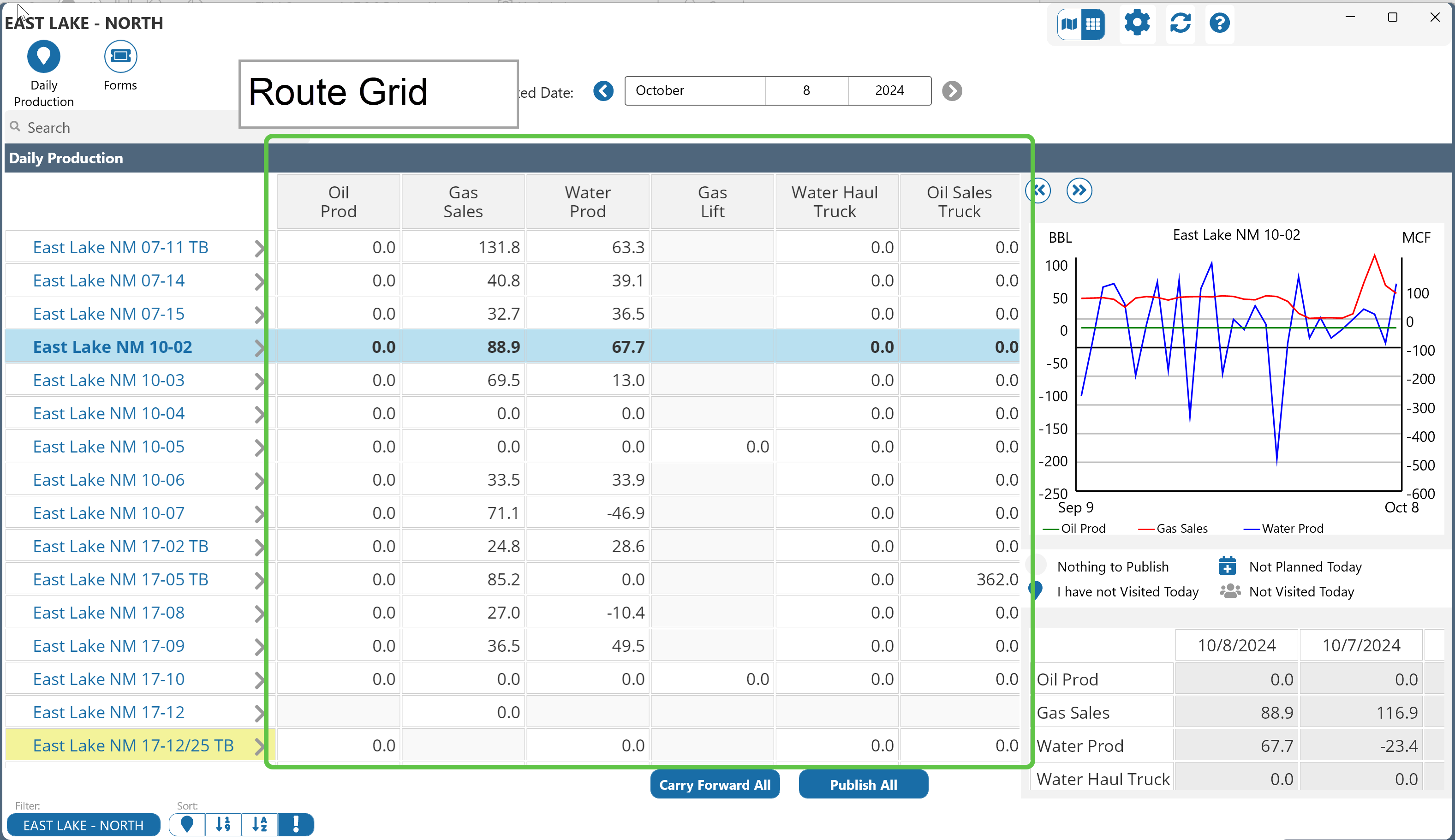Click into the Search field

click(x=127, y=127)
